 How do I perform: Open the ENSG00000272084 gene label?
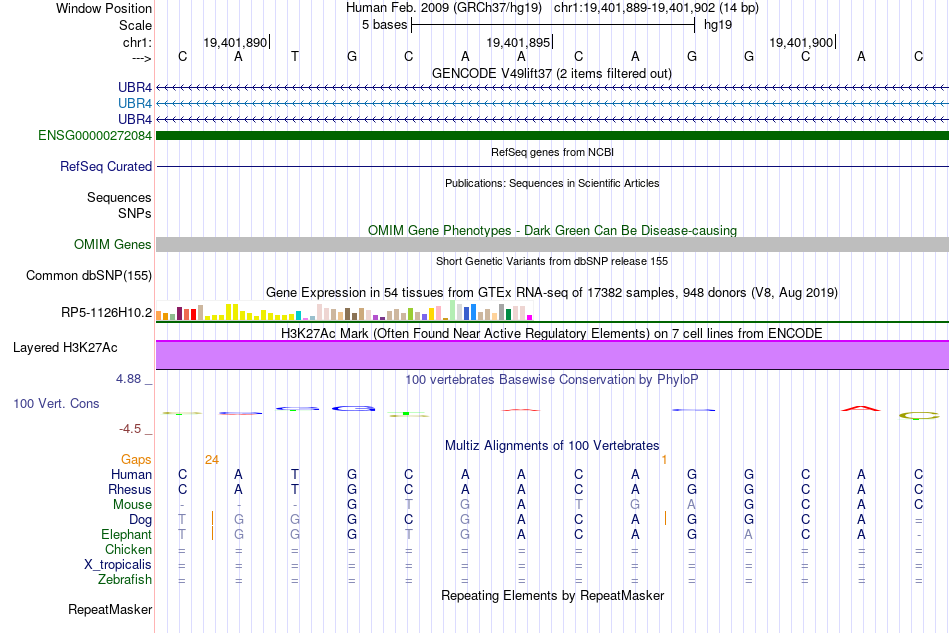click(95, 136)
